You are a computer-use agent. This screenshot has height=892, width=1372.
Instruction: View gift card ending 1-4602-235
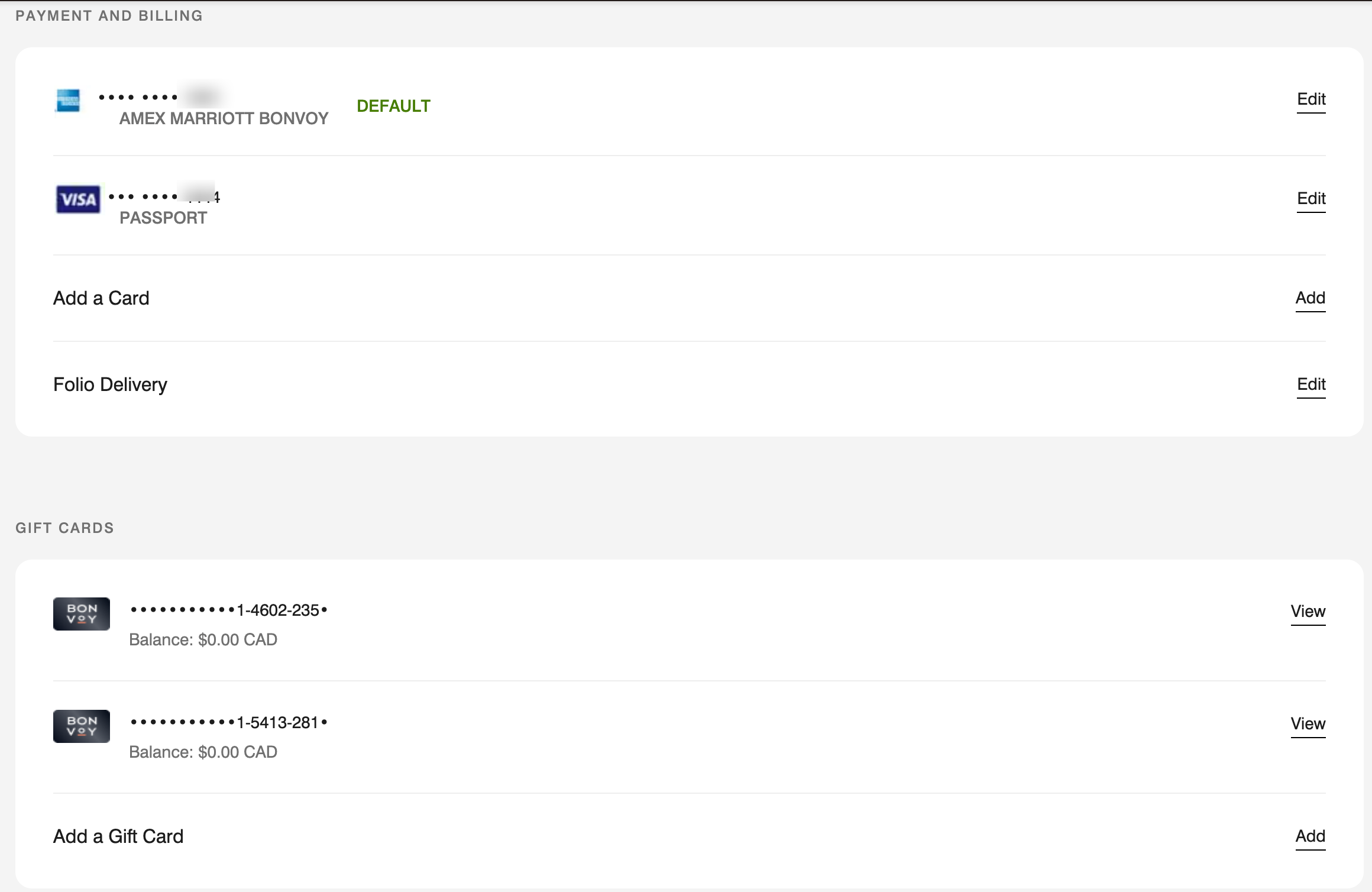point(1308,612)
